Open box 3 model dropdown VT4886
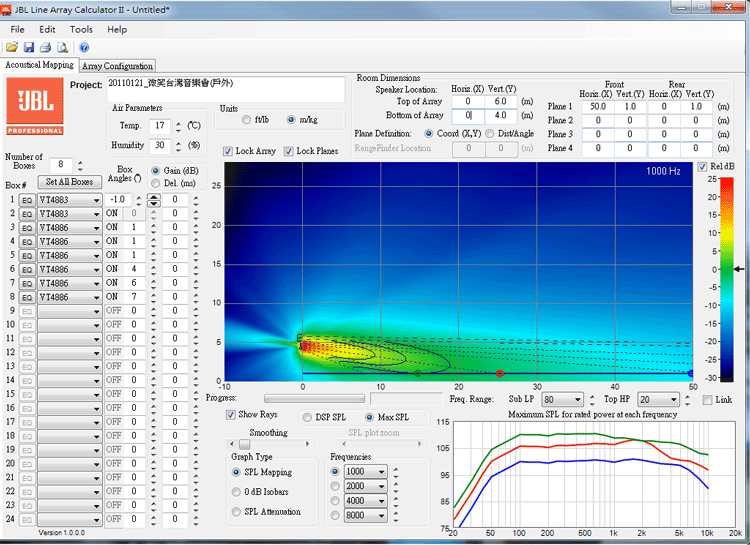The height and width of the screenshot is (545, 750). point(69,228)
